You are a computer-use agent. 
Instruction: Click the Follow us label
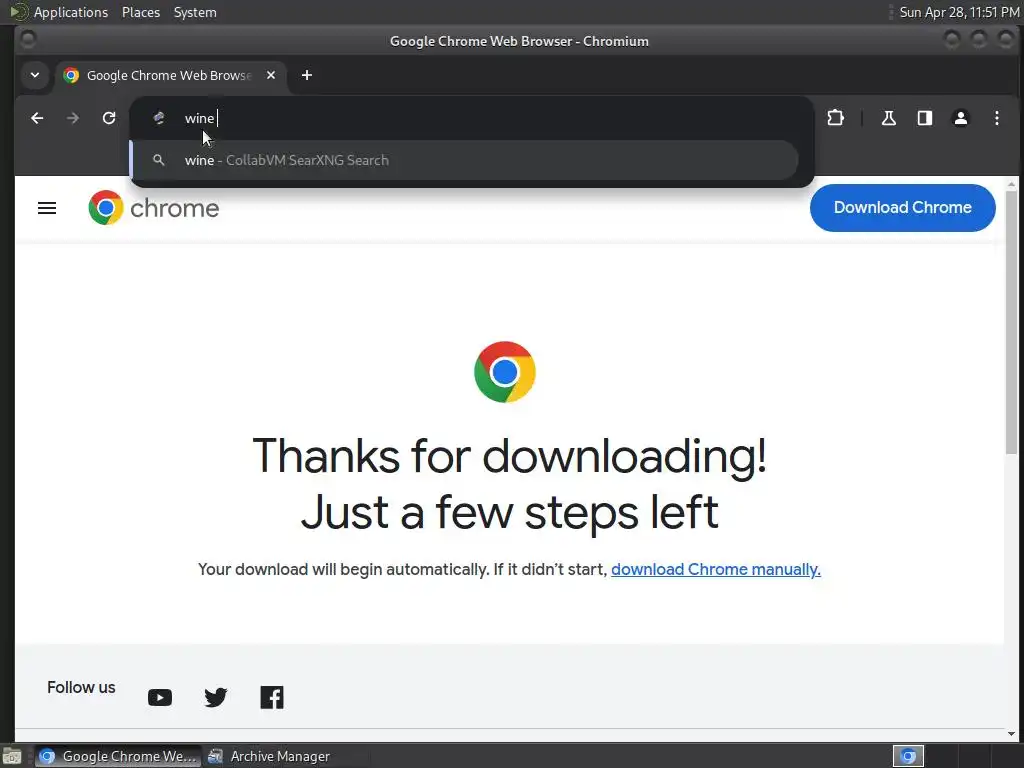click(x=81, y=688)
